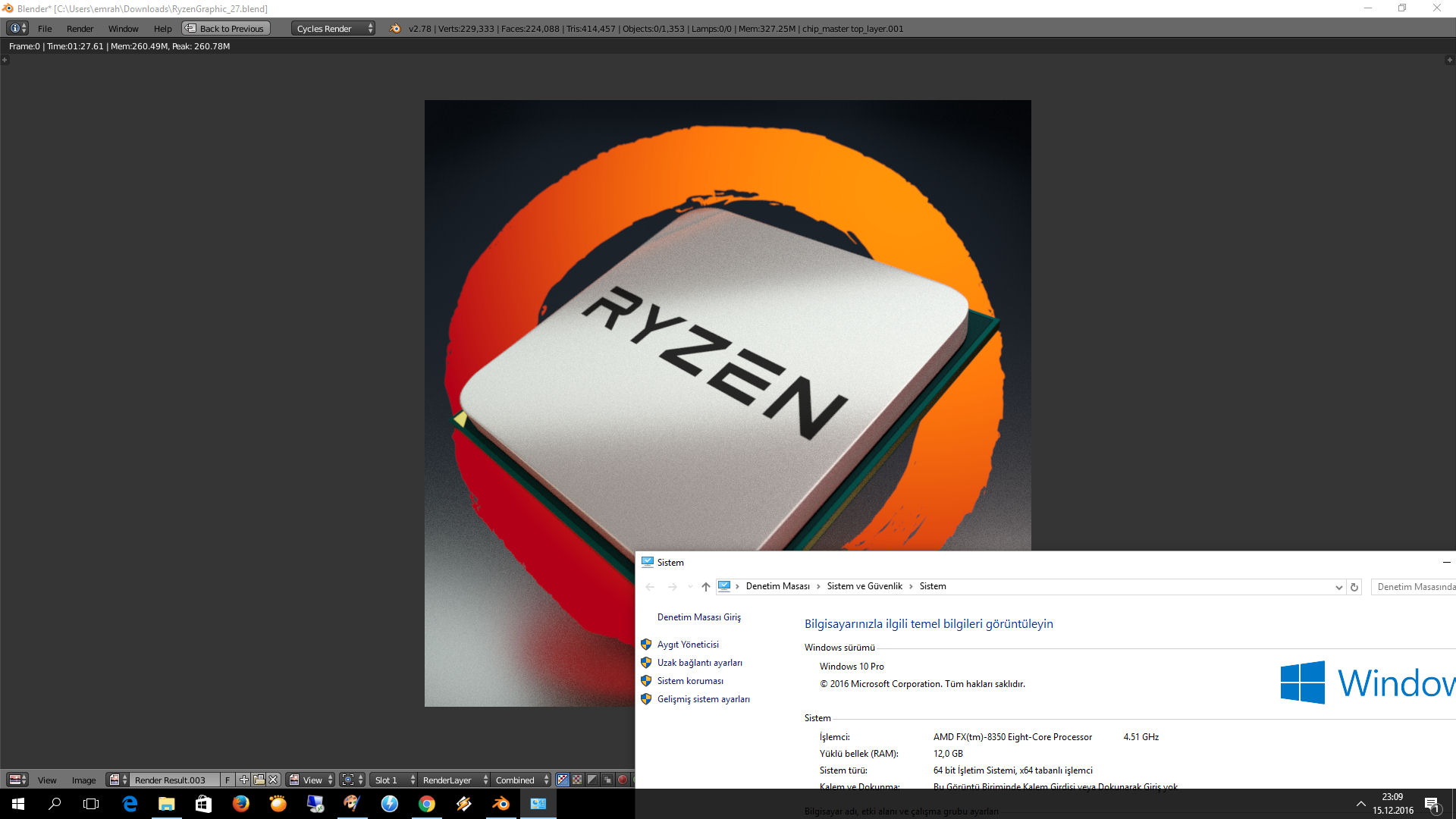Switch to Sistem control panel in taskbar

coord(538,804)
